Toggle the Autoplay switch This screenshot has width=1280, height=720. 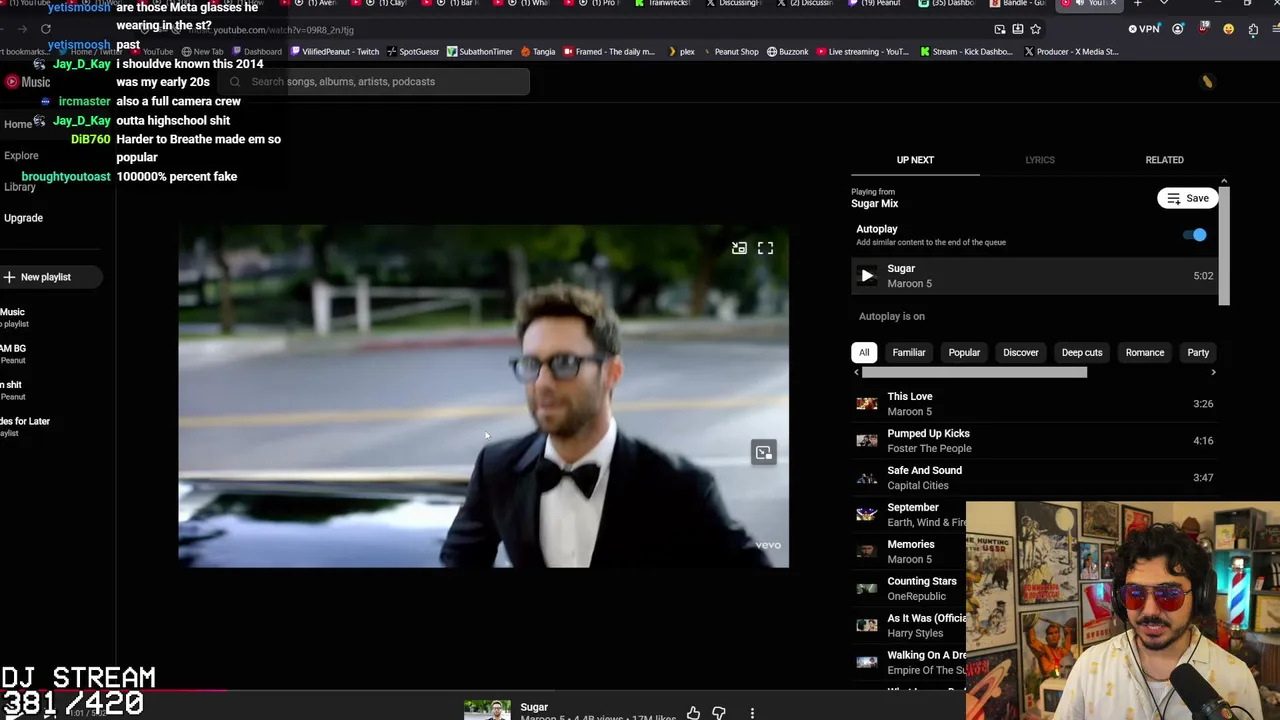click(1195, 235)
